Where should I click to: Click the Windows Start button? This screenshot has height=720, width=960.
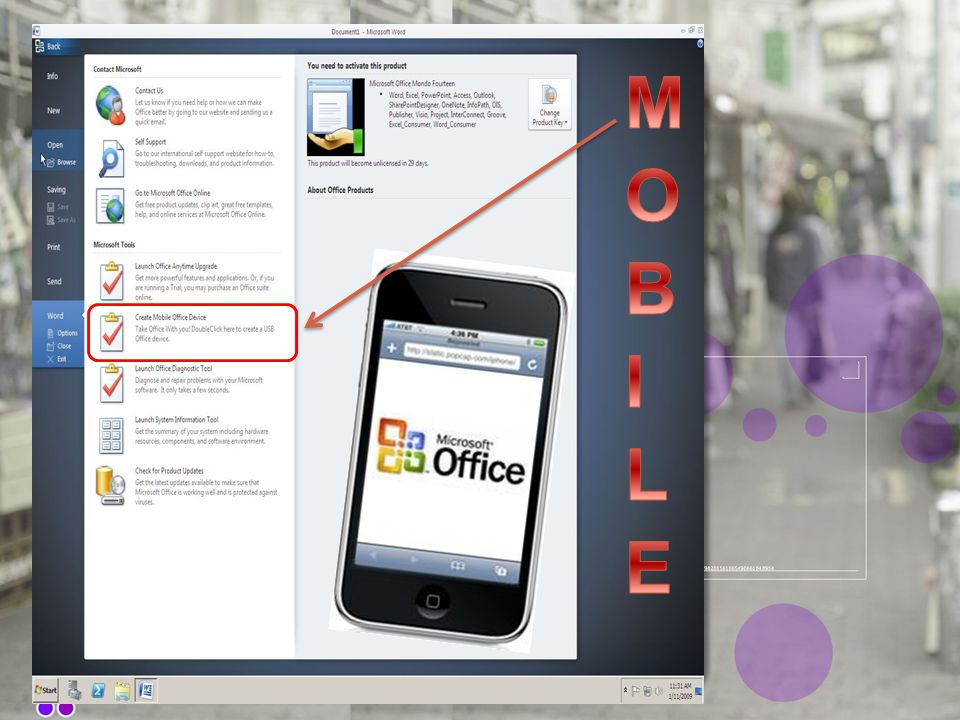pos(46,690)
